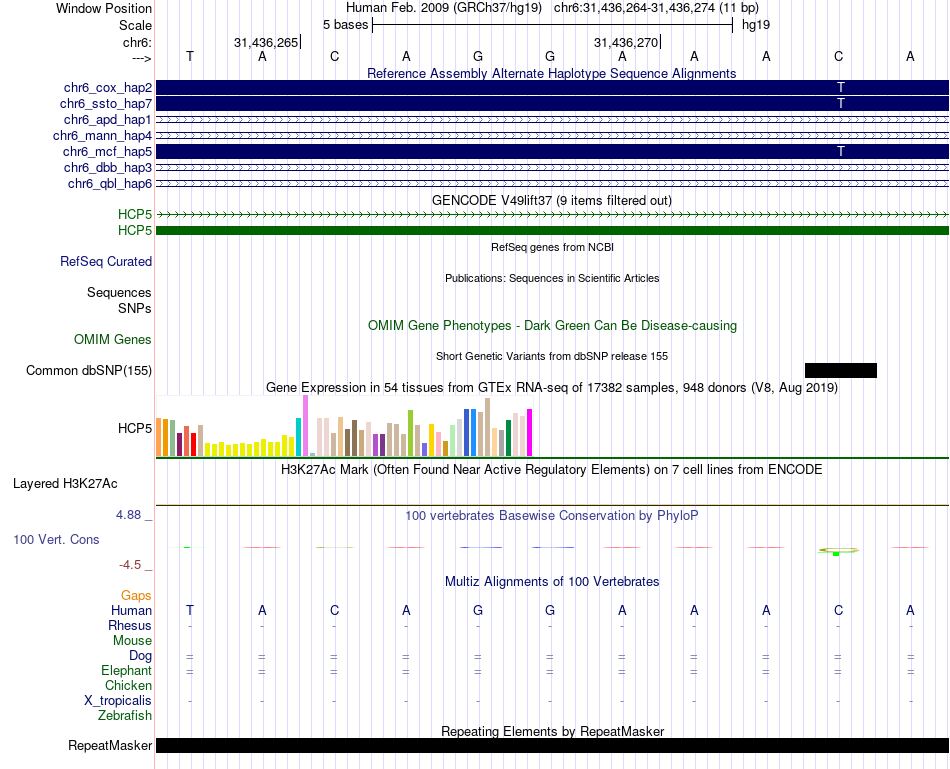The width and height of the screenshot is (950, 769).
Task: Click the Layered H3K27Ac label
Action: 65,484
